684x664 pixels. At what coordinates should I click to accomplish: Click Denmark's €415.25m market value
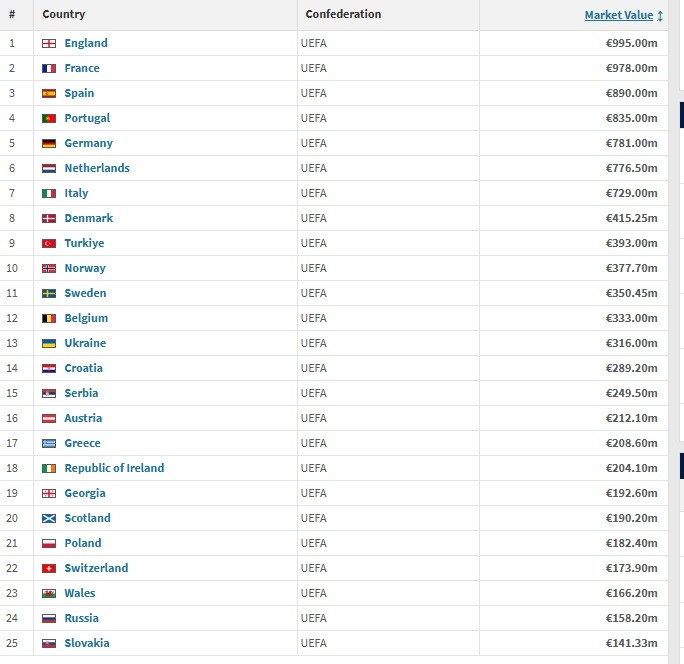[631, 218]
